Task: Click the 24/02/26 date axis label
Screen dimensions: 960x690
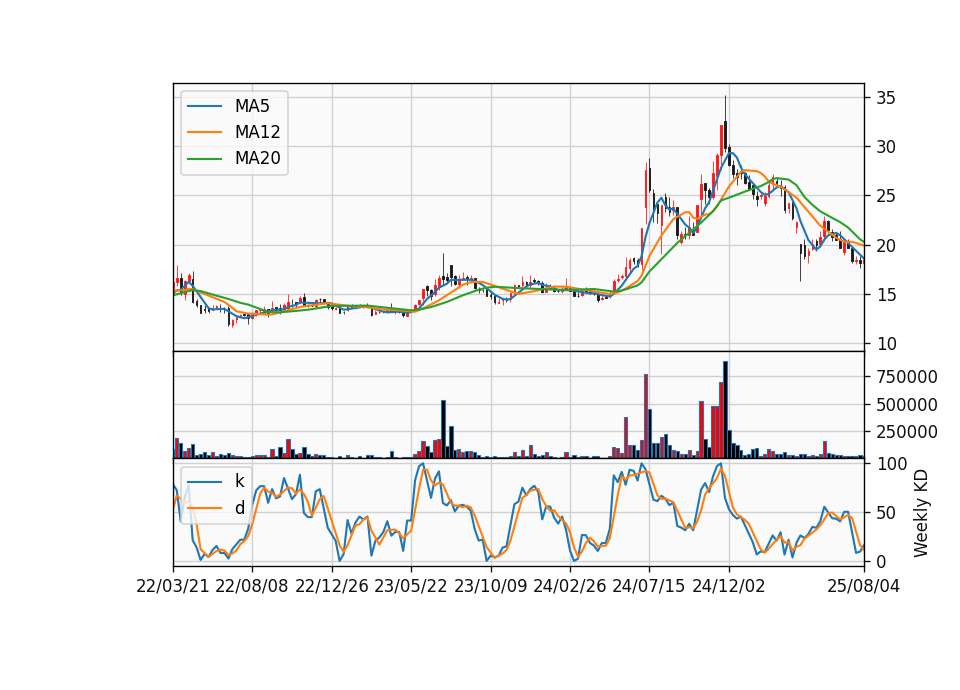Action: (569, 587)
